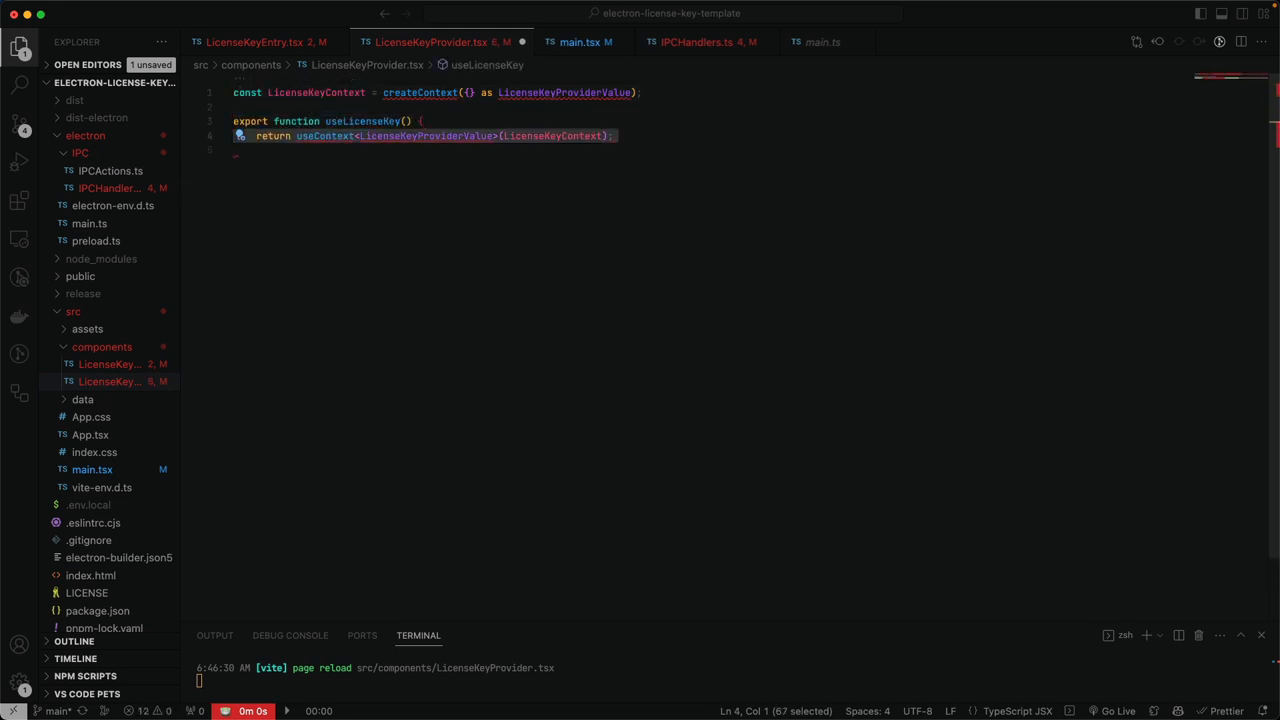Click the Open Changes compare icon
This screenshot has width=1280, height=720.
[x=1136, y=42]
